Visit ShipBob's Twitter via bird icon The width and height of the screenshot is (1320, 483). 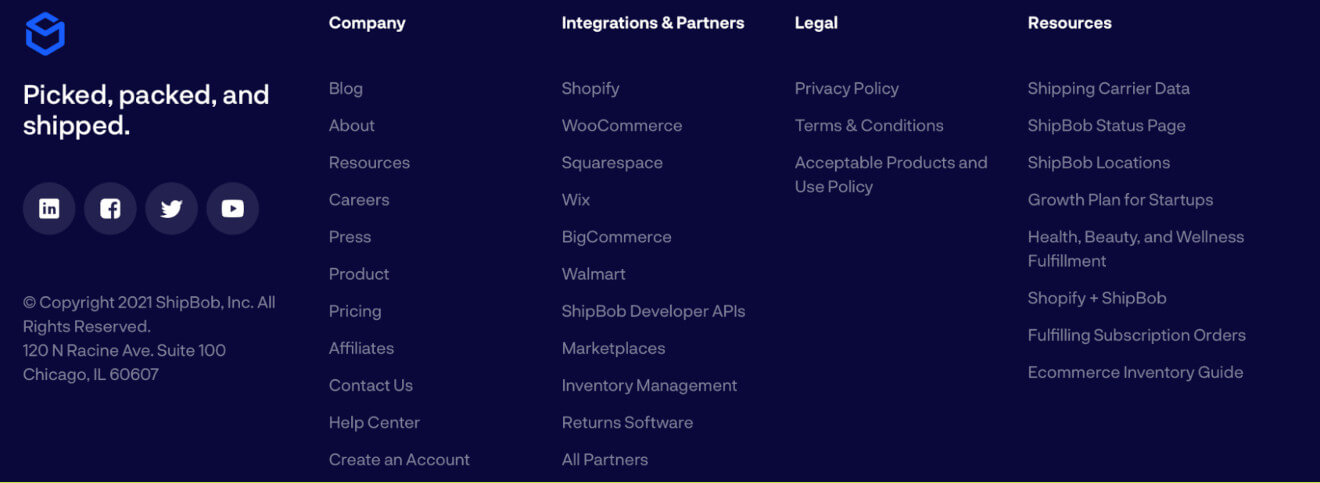click(x=171, y=209)
